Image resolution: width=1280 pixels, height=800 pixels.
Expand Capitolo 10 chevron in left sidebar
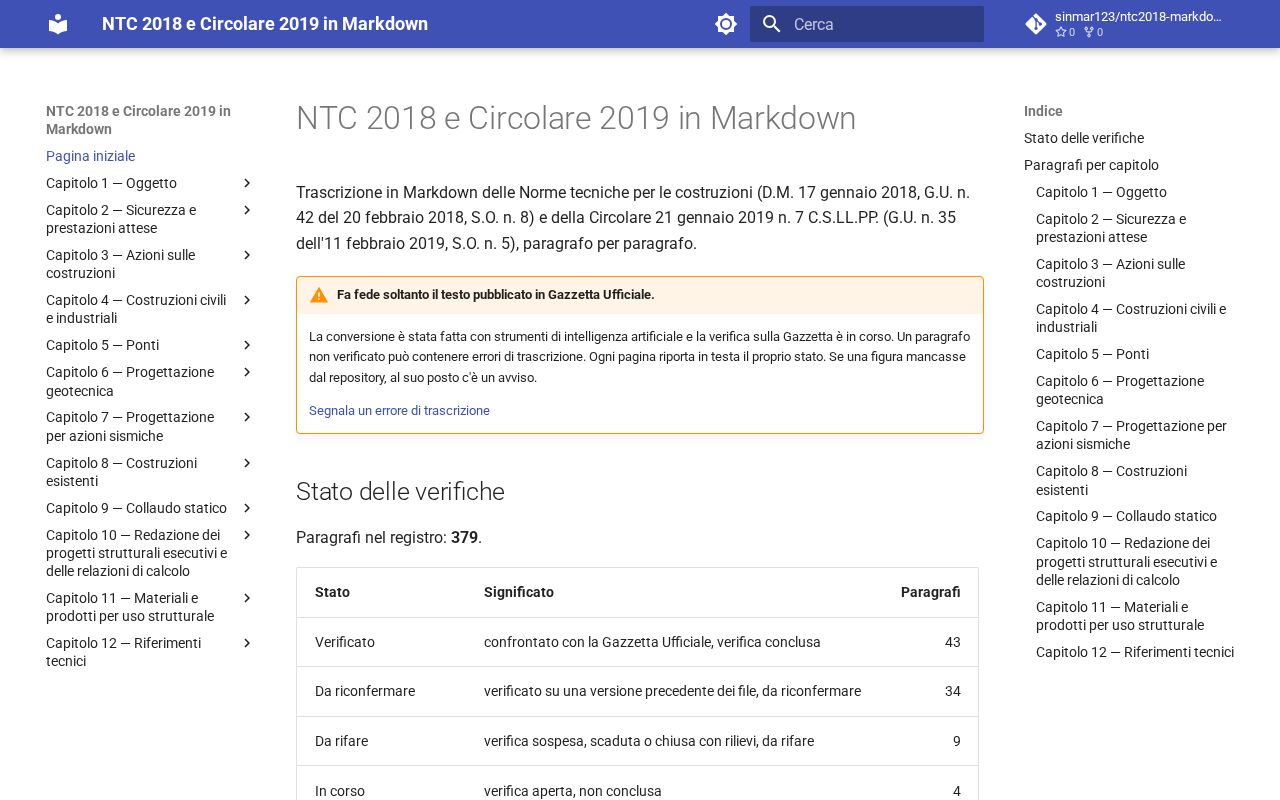point(247,535)
